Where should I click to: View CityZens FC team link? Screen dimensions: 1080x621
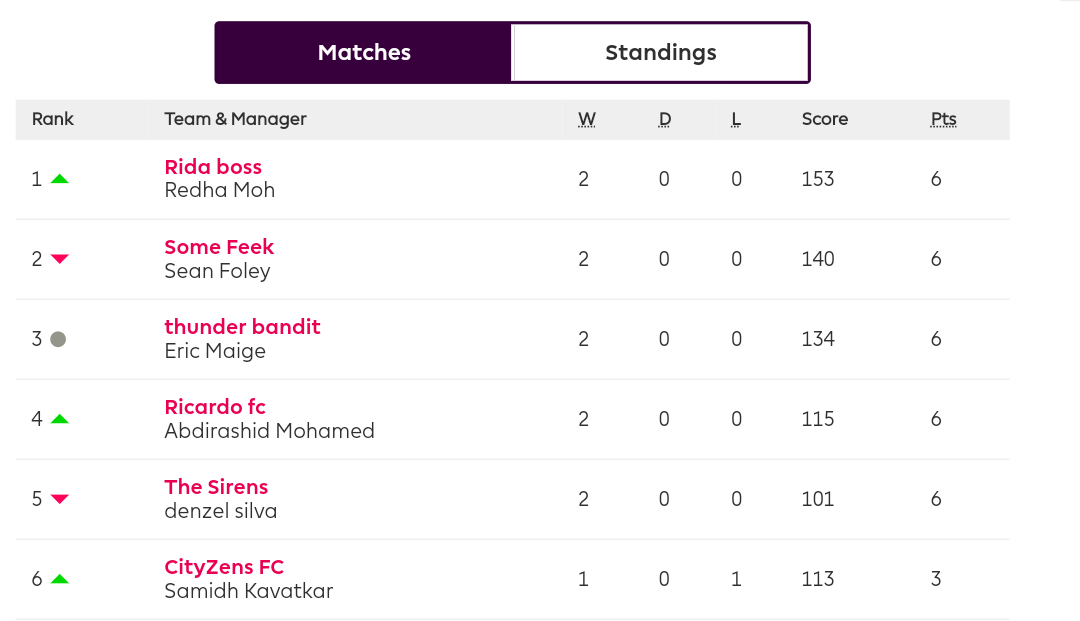coord(224,567)
